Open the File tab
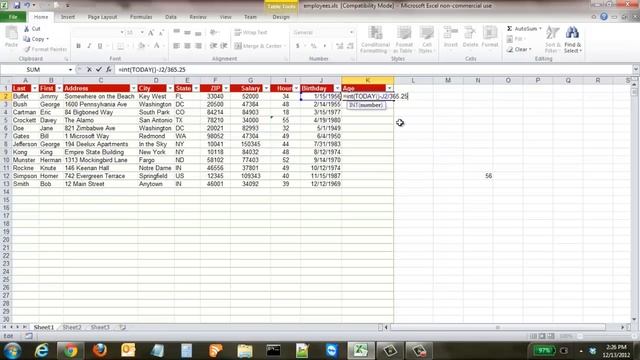This screenshot has height=360, width=640. 13,17
